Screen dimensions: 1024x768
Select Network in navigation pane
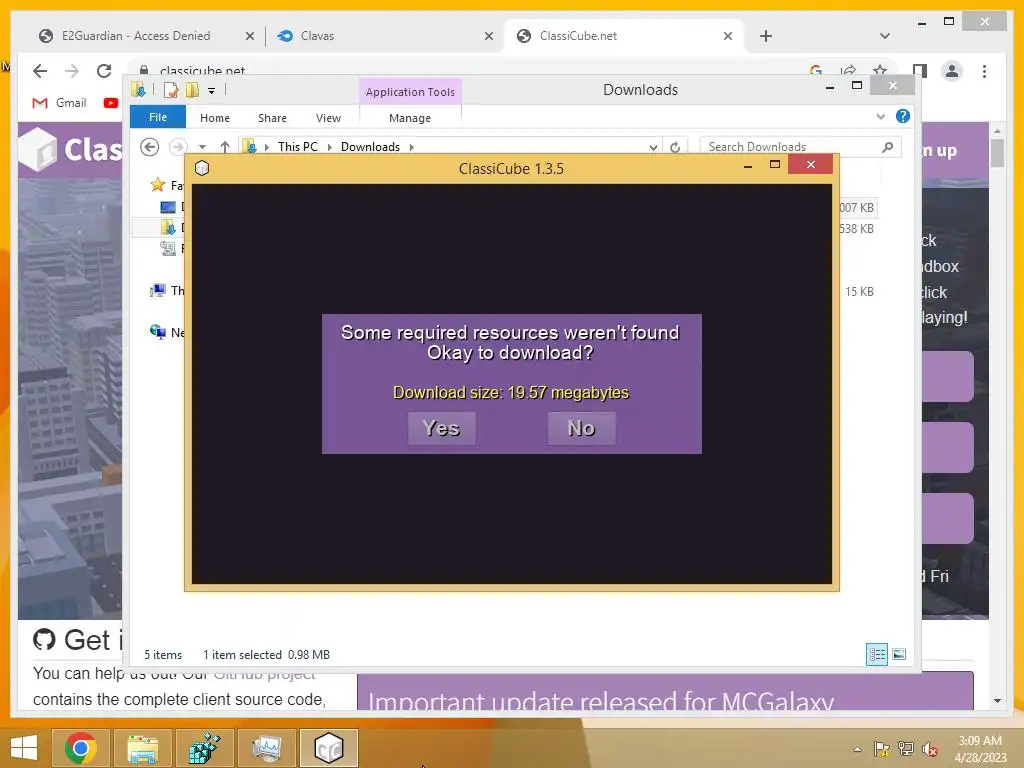167,332
